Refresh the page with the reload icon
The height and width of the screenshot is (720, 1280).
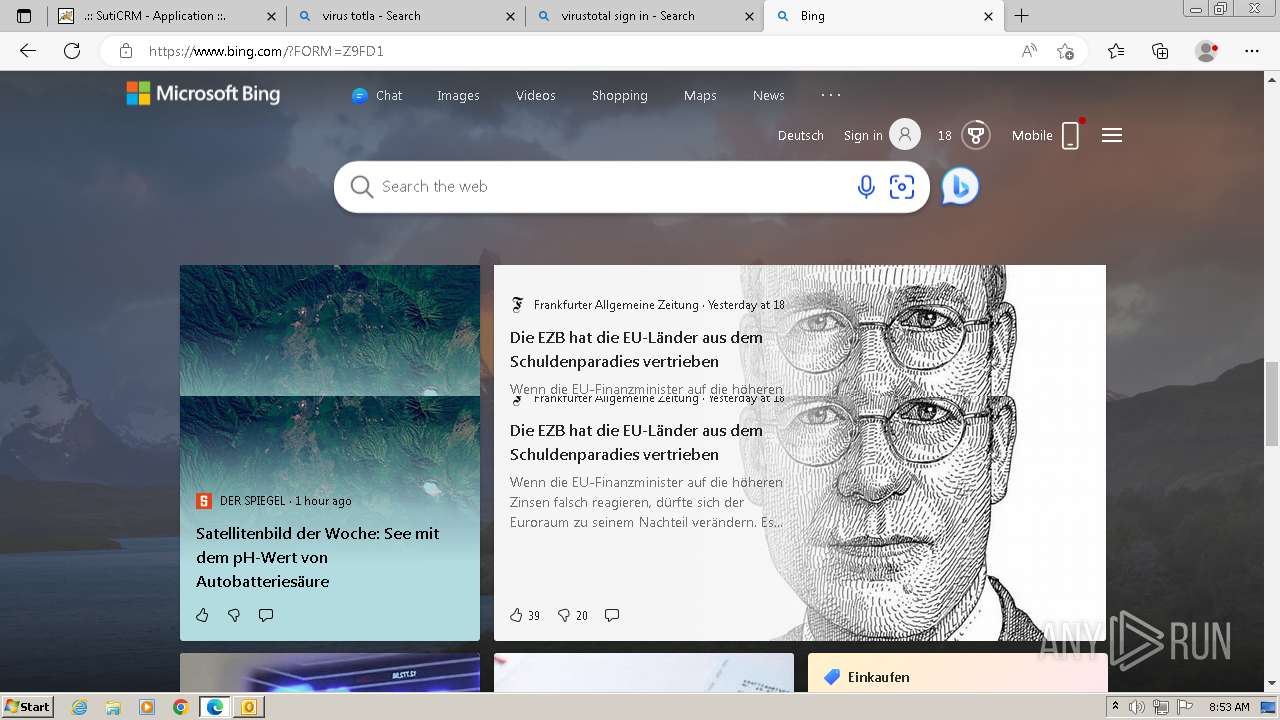tap(72, 51)
